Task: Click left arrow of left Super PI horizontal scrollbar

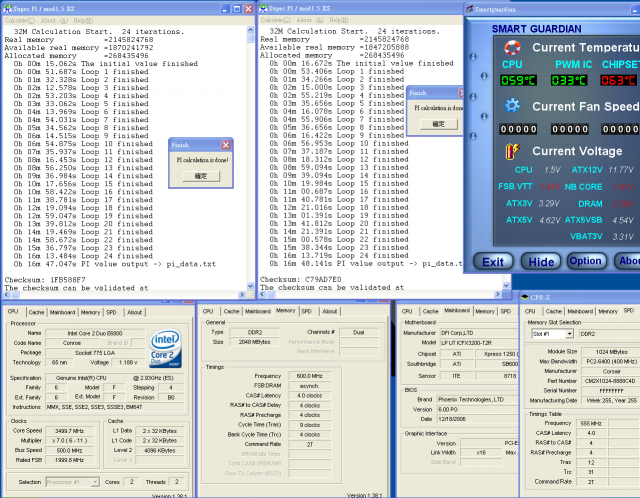Action: pos(6,294)
